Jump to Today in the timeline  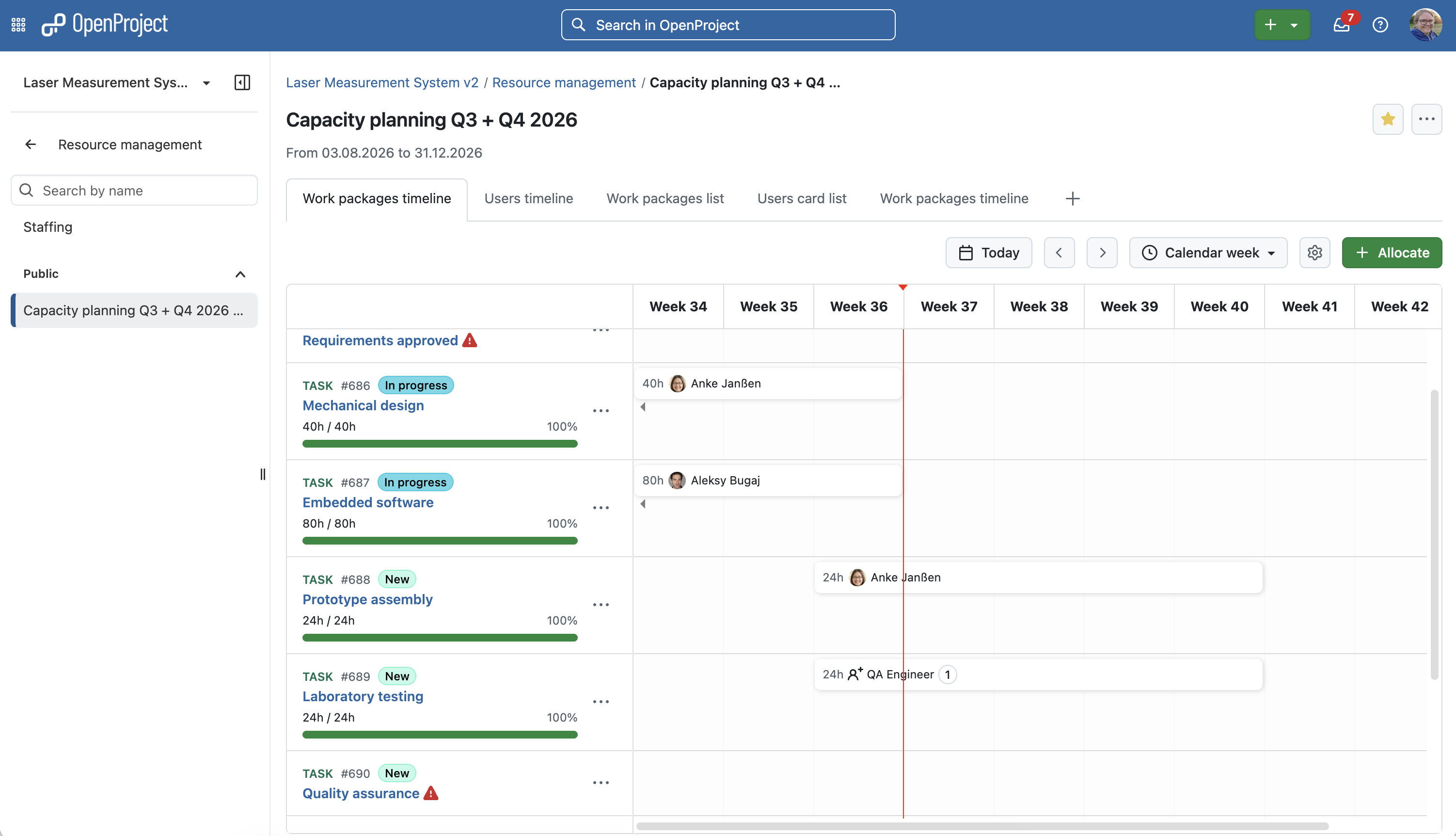(x=989, y=253)
